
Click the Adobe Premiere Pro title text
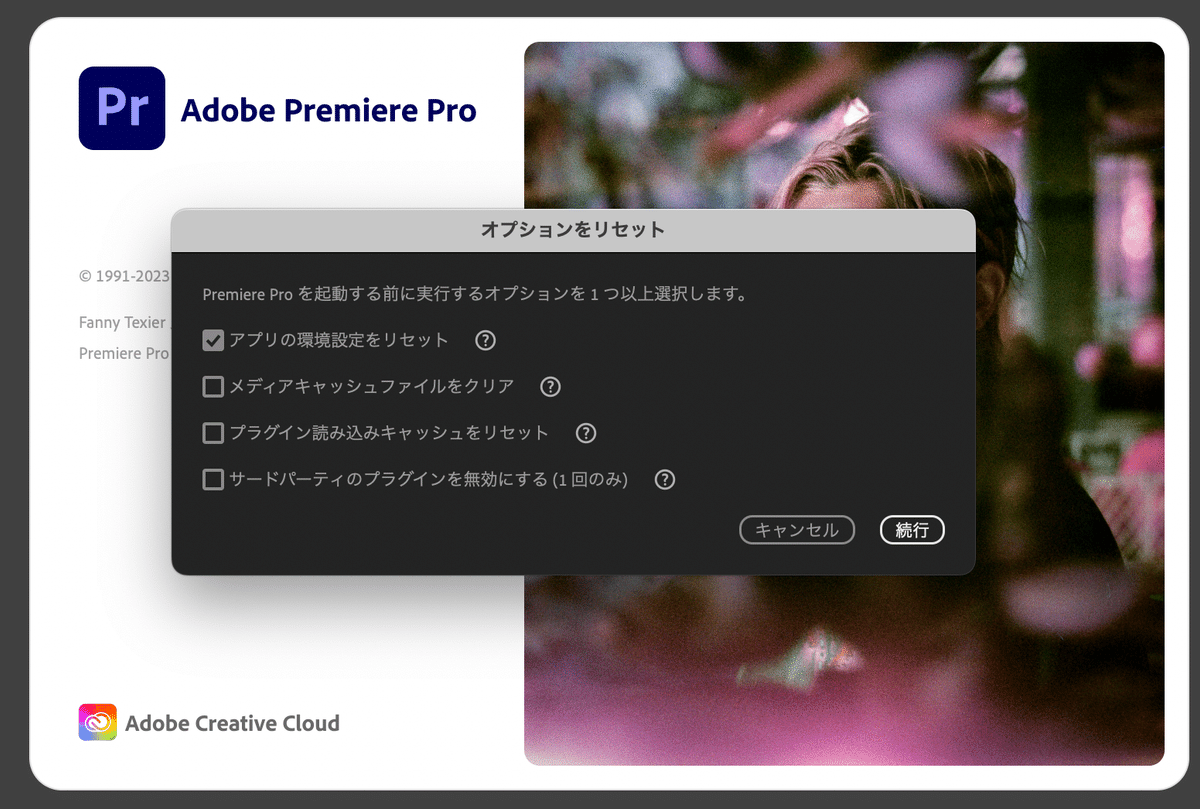(x=328, y=110)
